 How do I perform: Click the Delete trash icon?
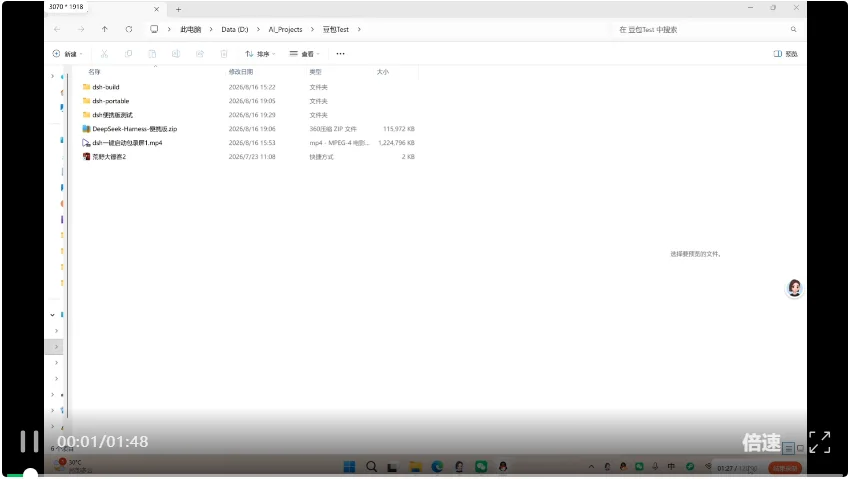click(224, 54)
